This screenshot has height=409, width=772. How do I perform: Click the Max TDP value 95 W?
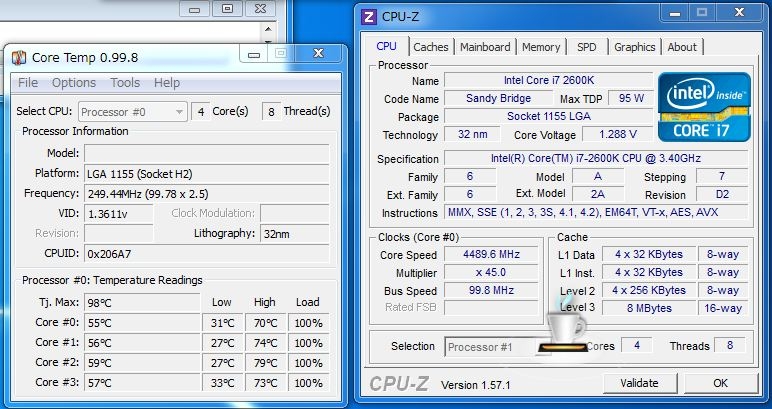(631, 98)
